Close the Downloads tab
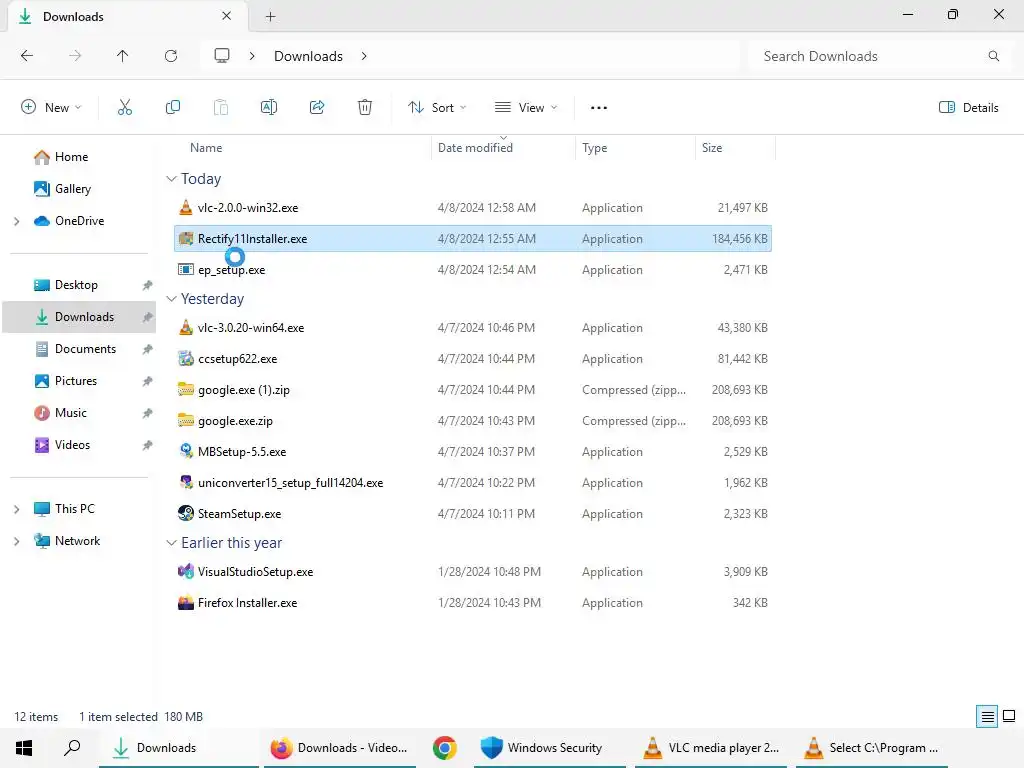This screenshot has height=768, width=1024. click(x=227, y=16)
